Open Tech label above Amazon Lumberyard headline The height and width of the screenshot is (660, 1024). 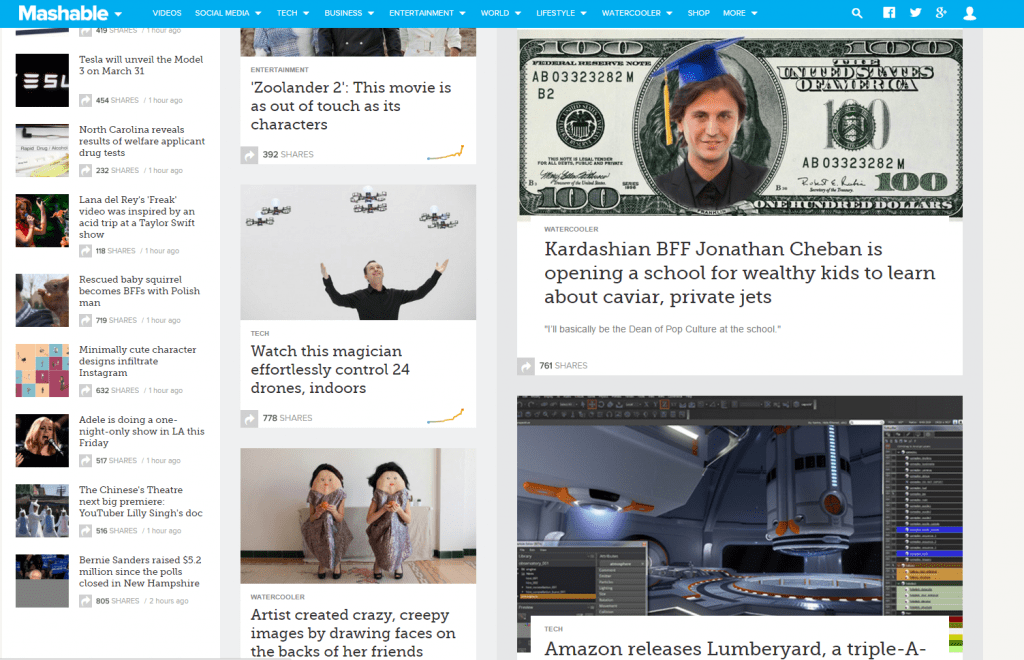(x=554, y=629)
